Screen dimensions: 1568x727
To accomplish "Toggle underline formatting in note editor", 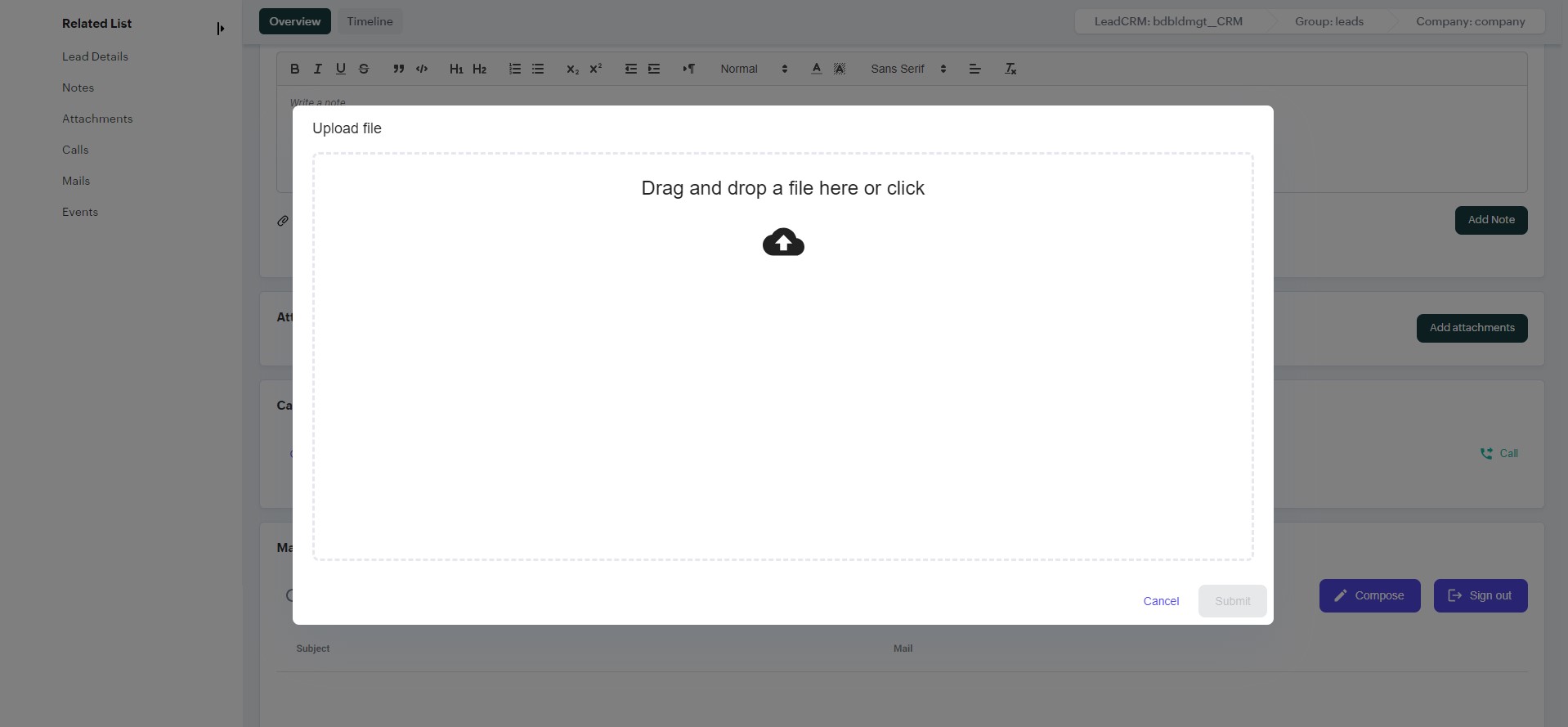I will (x=341, y=69).
